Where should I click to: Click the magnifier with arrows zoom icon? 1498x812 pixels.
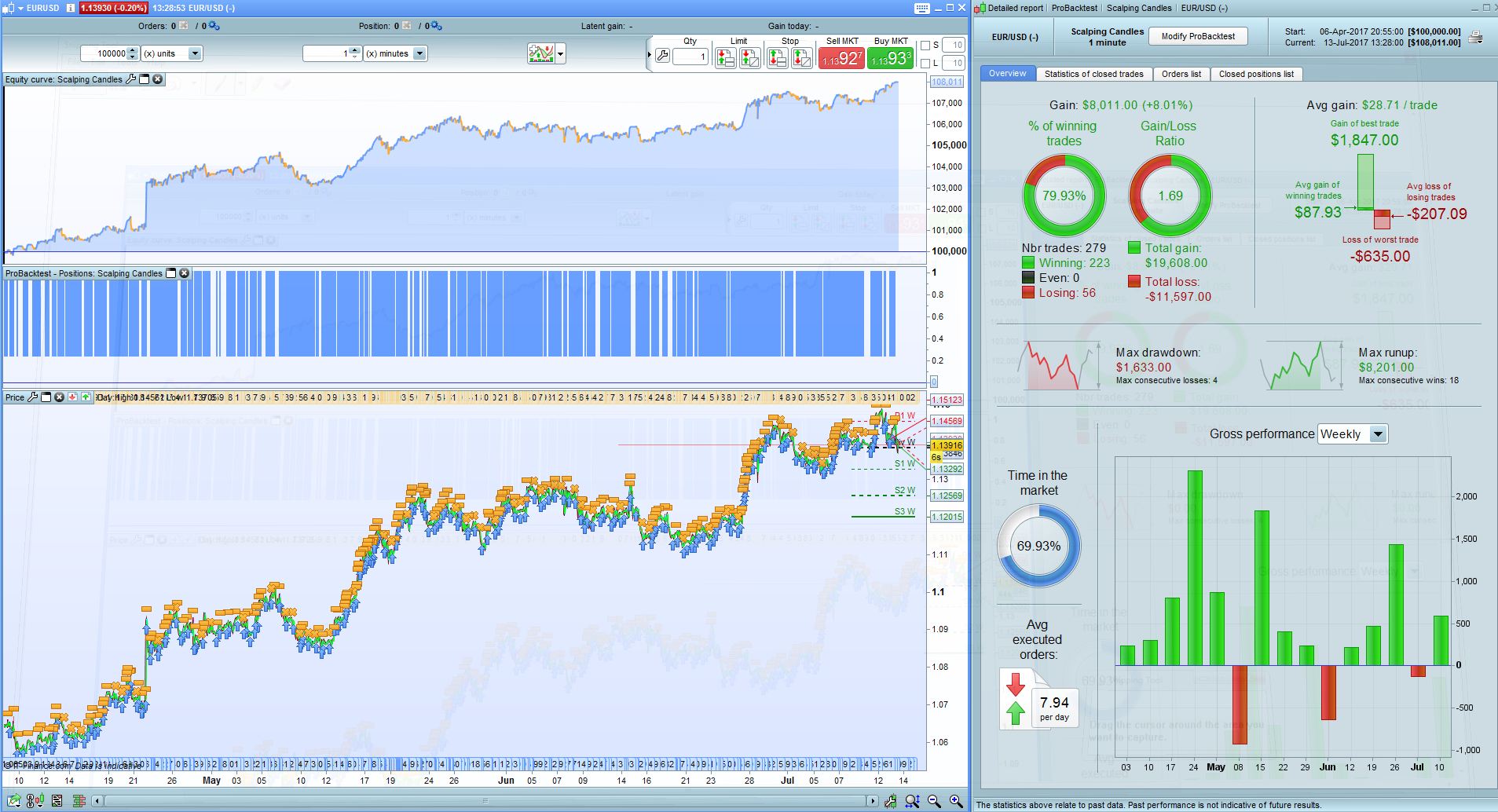pyautogui.click(x=913, y=801)
